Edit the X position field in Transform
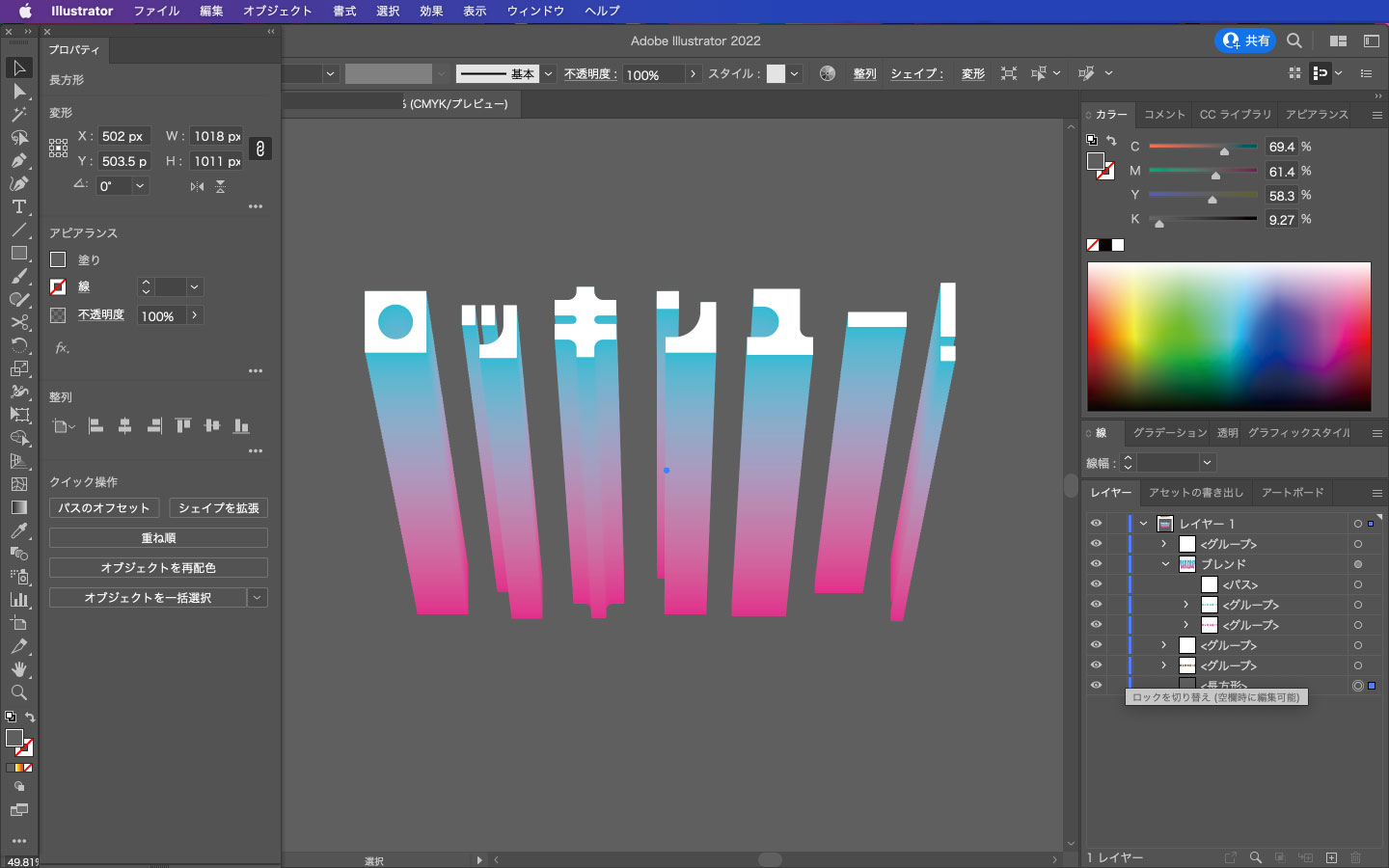Screen dimensions: 1389x868 click(x=124, y=136)
